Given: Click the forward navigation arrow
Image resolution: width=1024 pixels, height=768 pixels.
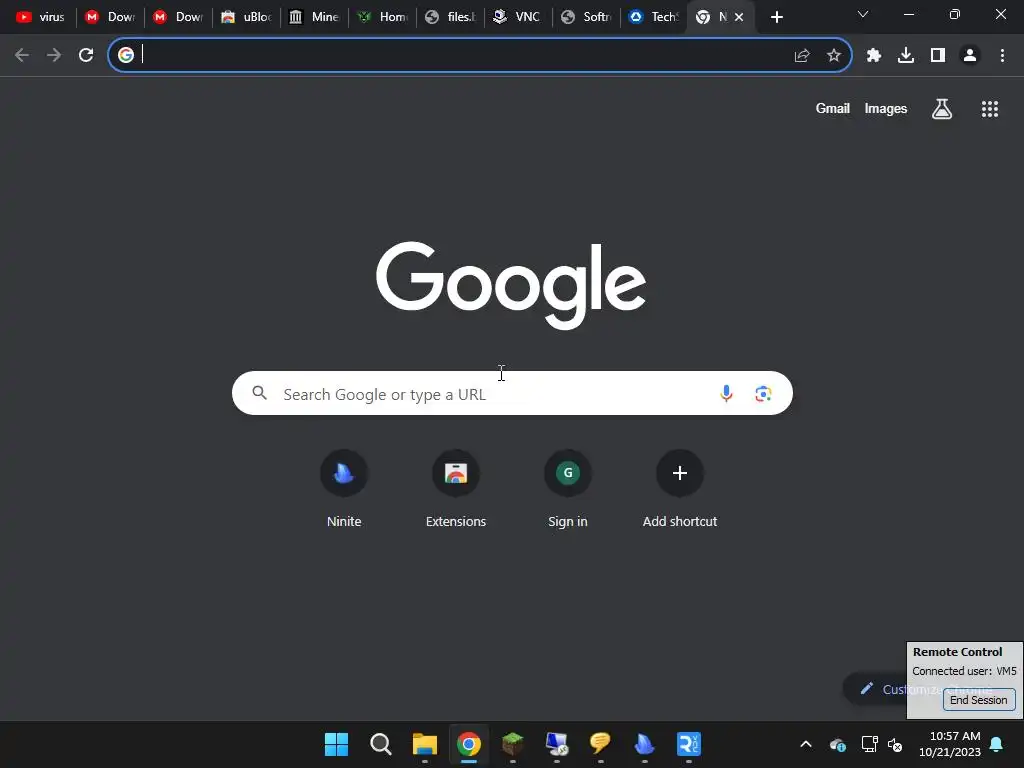Looking at the screenshot, I should click(54, 56).
